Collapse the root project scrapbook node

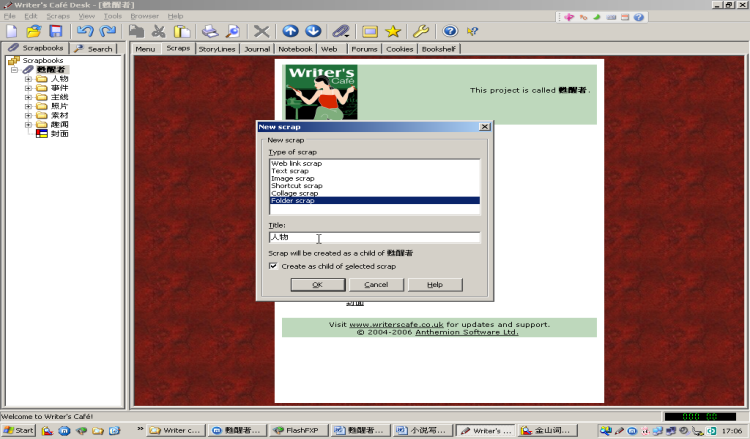pos(14,70)
